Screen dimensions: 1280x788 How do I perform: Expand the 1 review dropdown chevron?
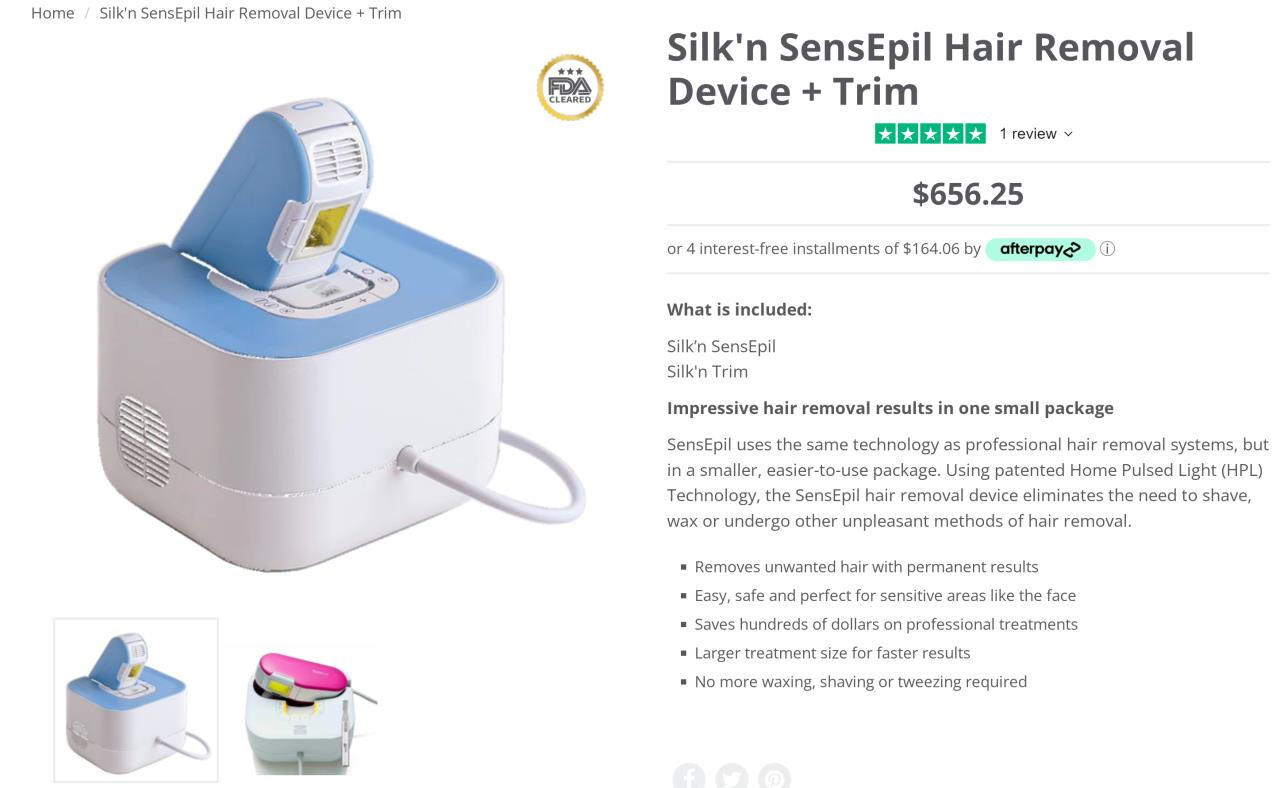click(x=1068, y=134)
